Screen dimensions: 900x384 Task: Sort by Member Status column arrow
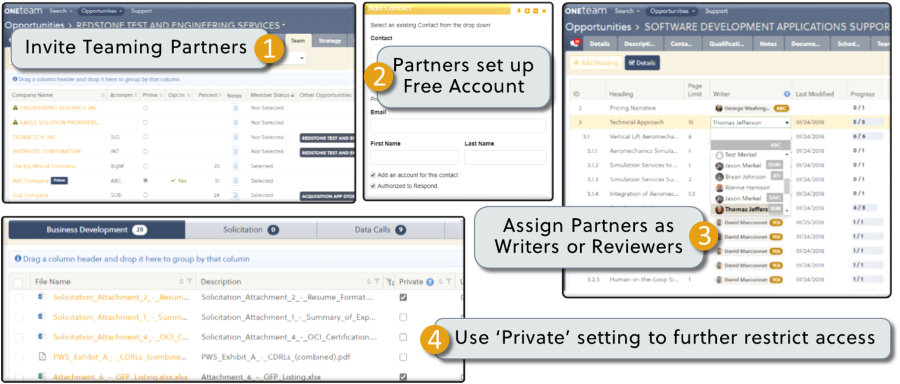pos(293,95)
